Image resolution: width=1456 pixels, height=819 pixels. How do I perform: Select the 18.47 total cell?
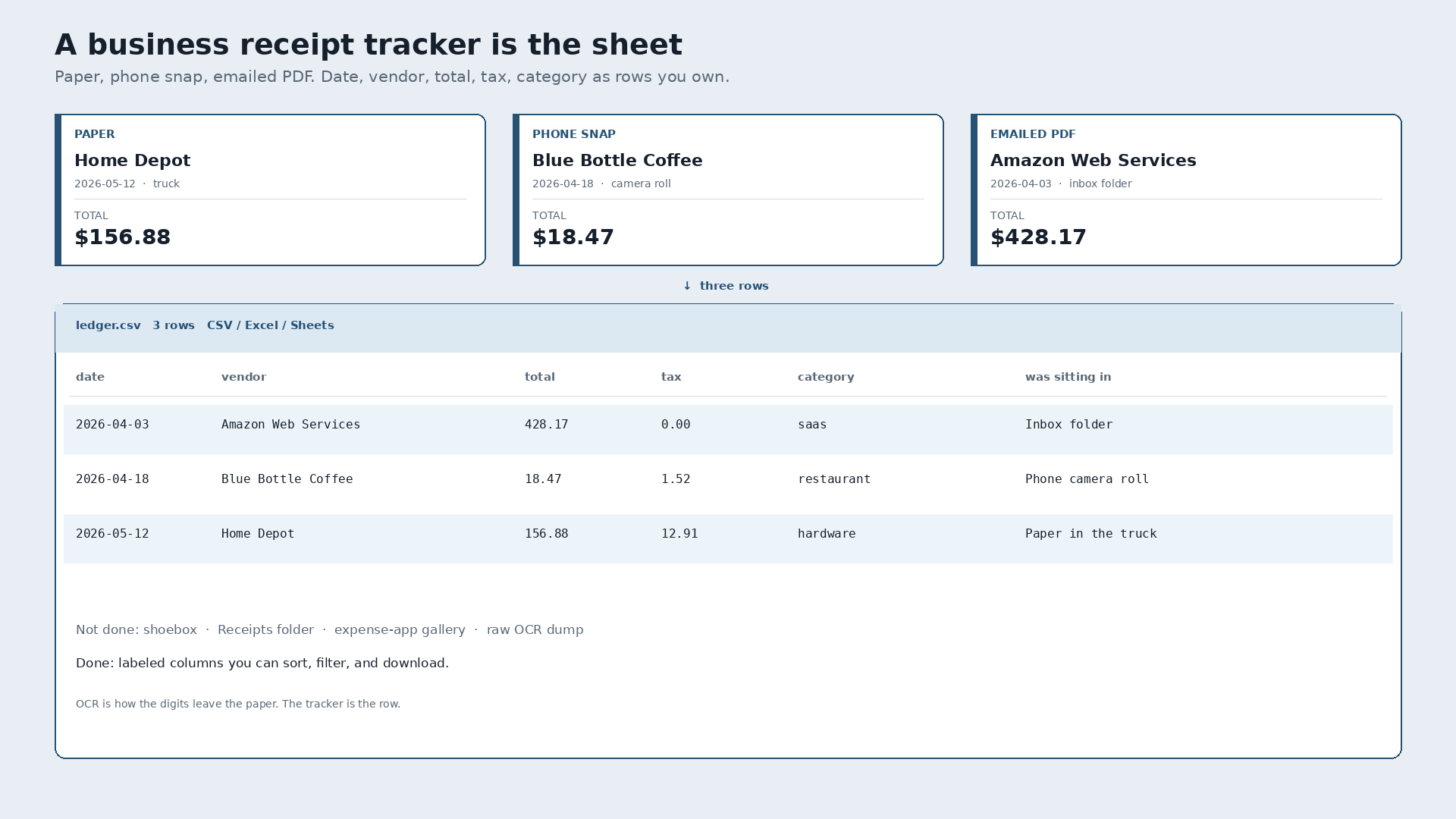click(543, 479)
